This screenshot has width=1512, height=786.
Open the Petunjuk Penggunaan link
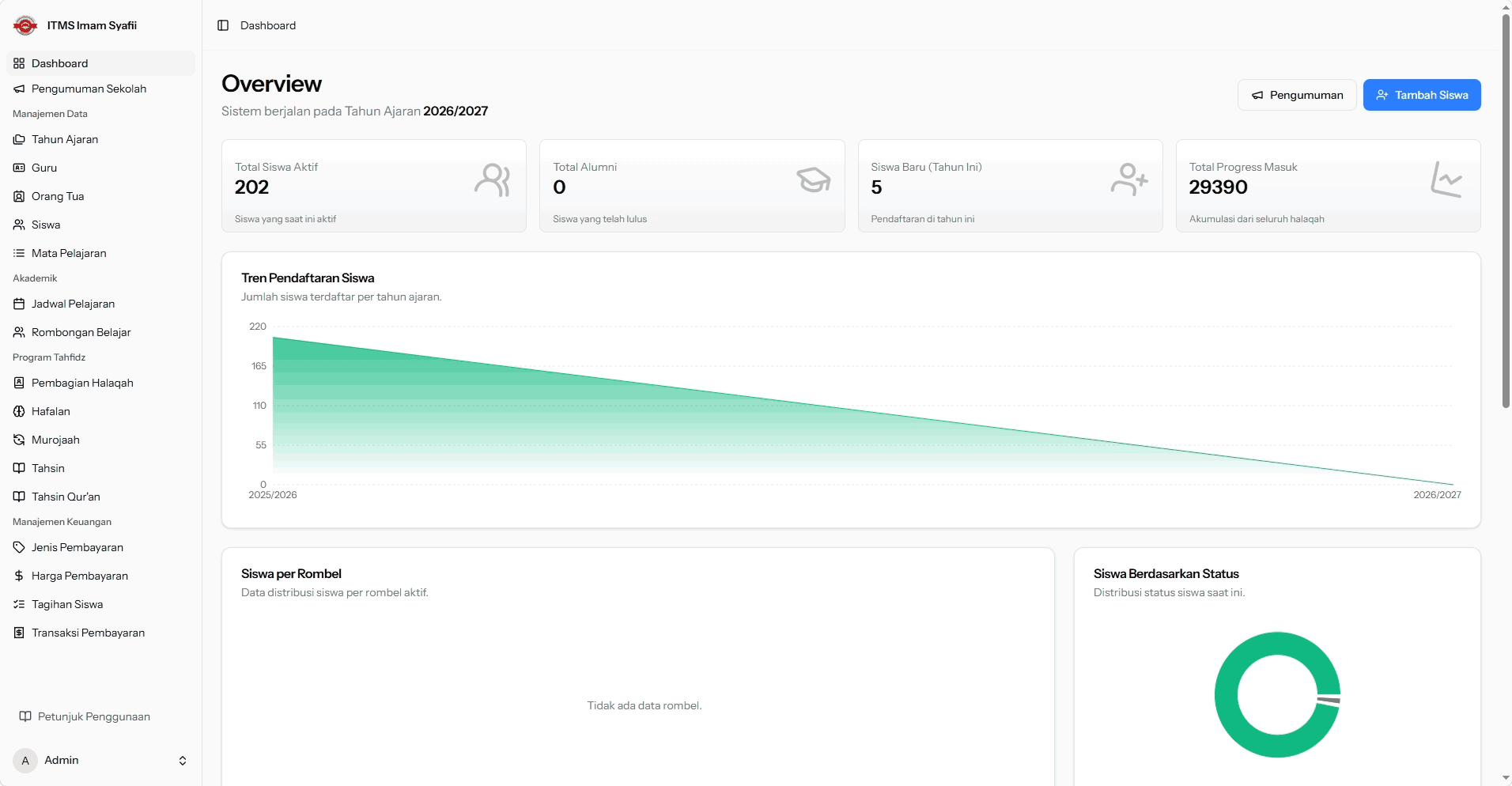100,716
